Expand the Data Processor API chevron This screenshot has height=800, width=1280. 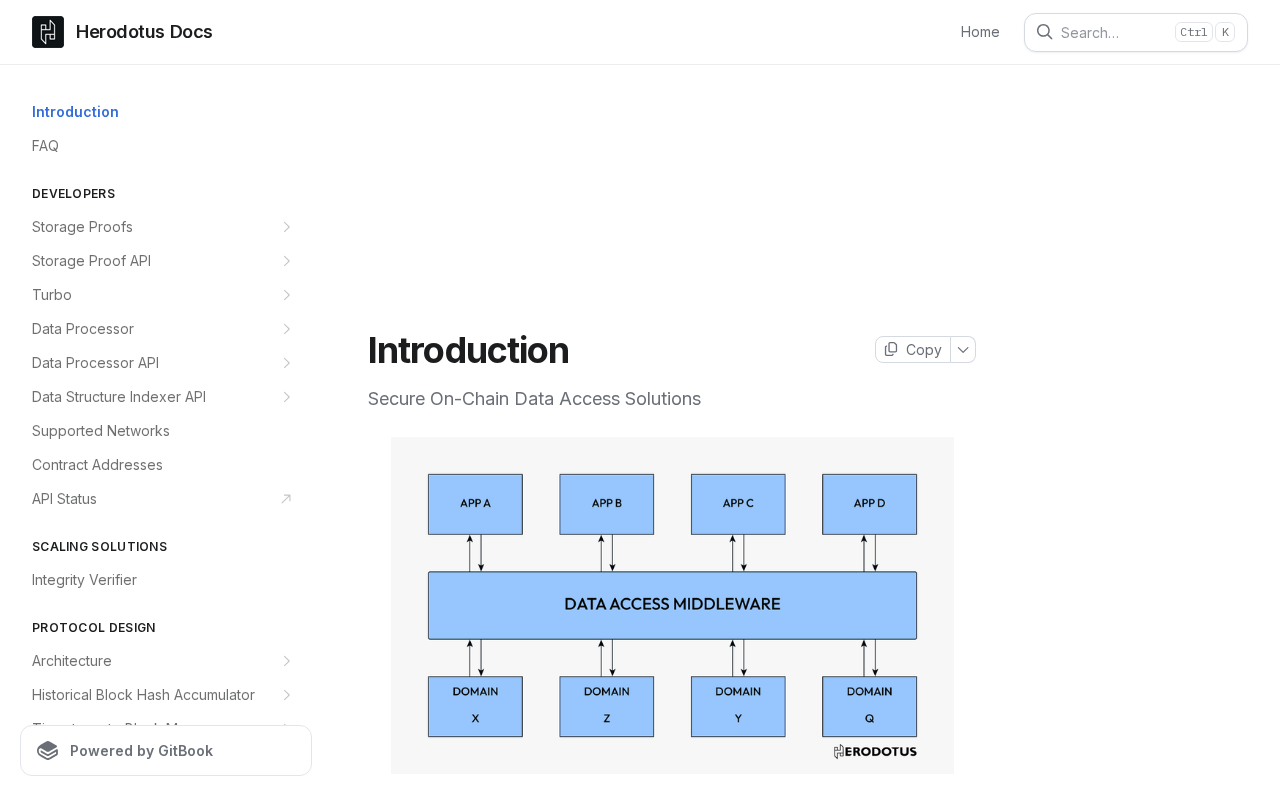286,363
